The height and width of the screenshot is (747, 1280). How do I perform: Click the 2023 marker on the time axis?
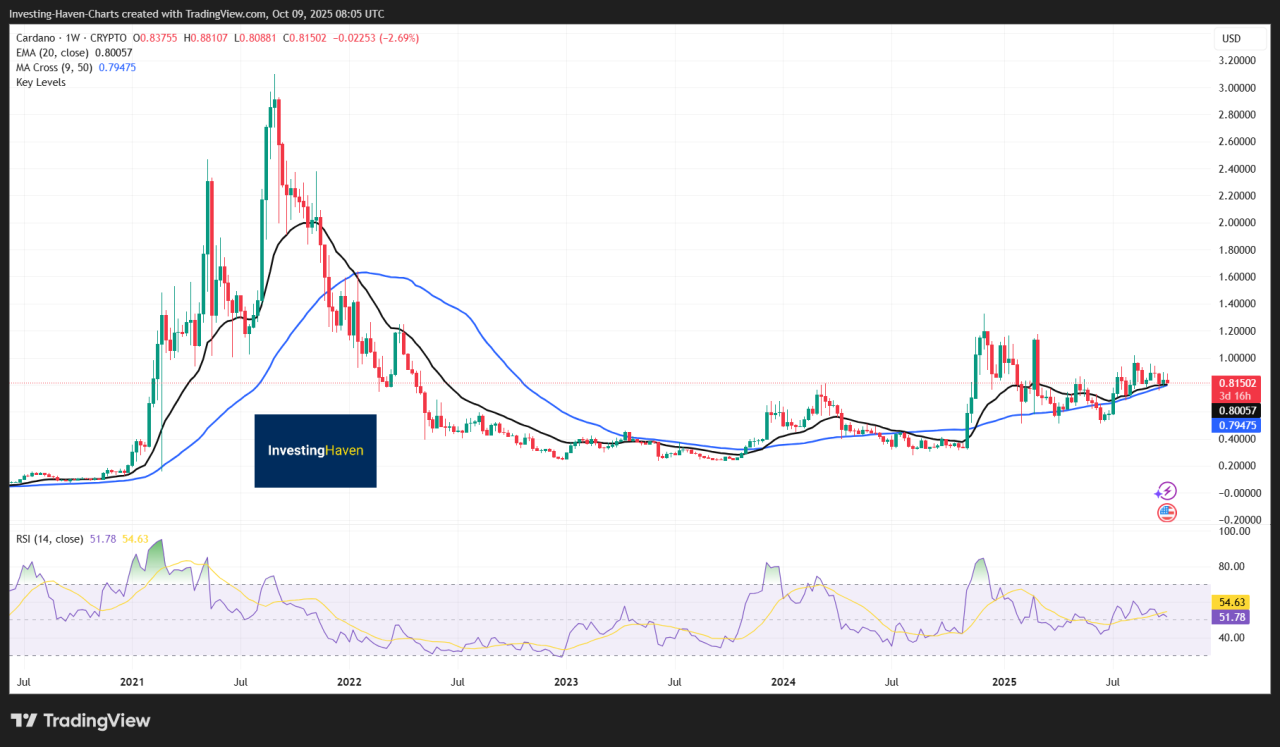(566, 682)
